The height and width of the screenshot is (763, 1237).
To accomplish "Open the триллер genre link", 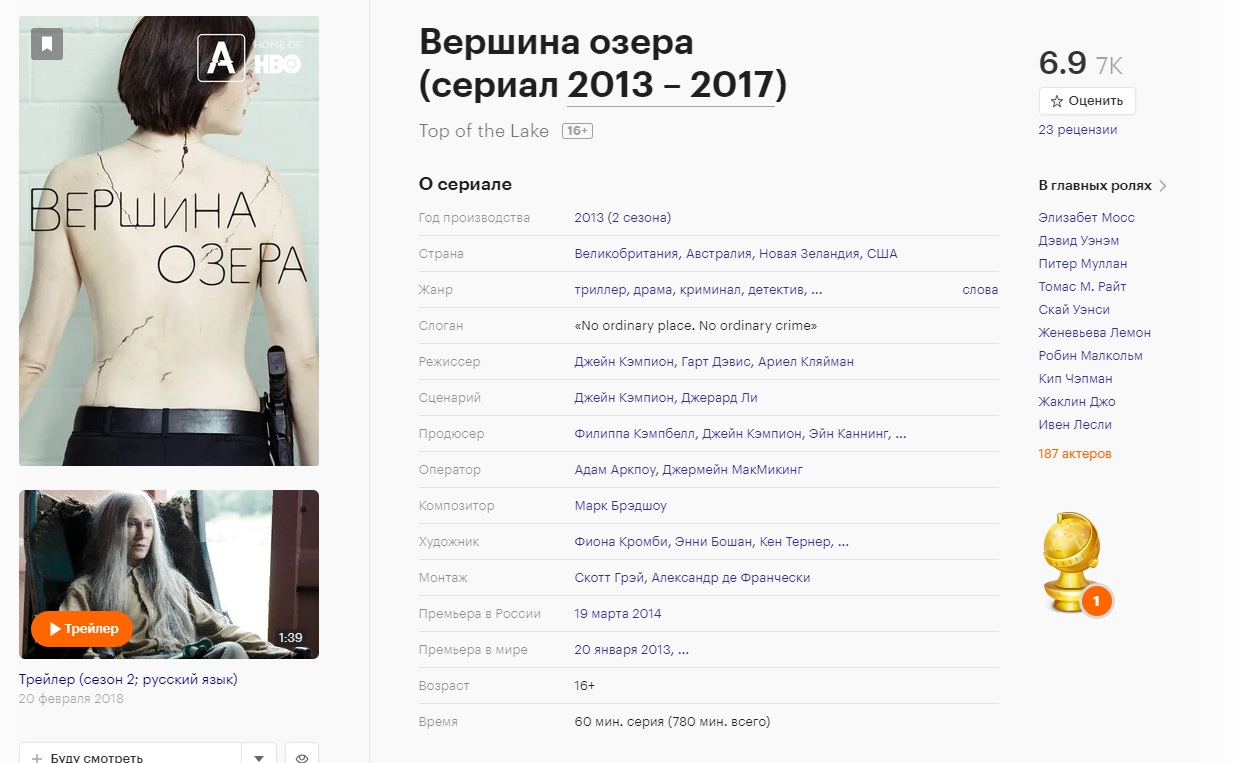I will coord(600,290).
